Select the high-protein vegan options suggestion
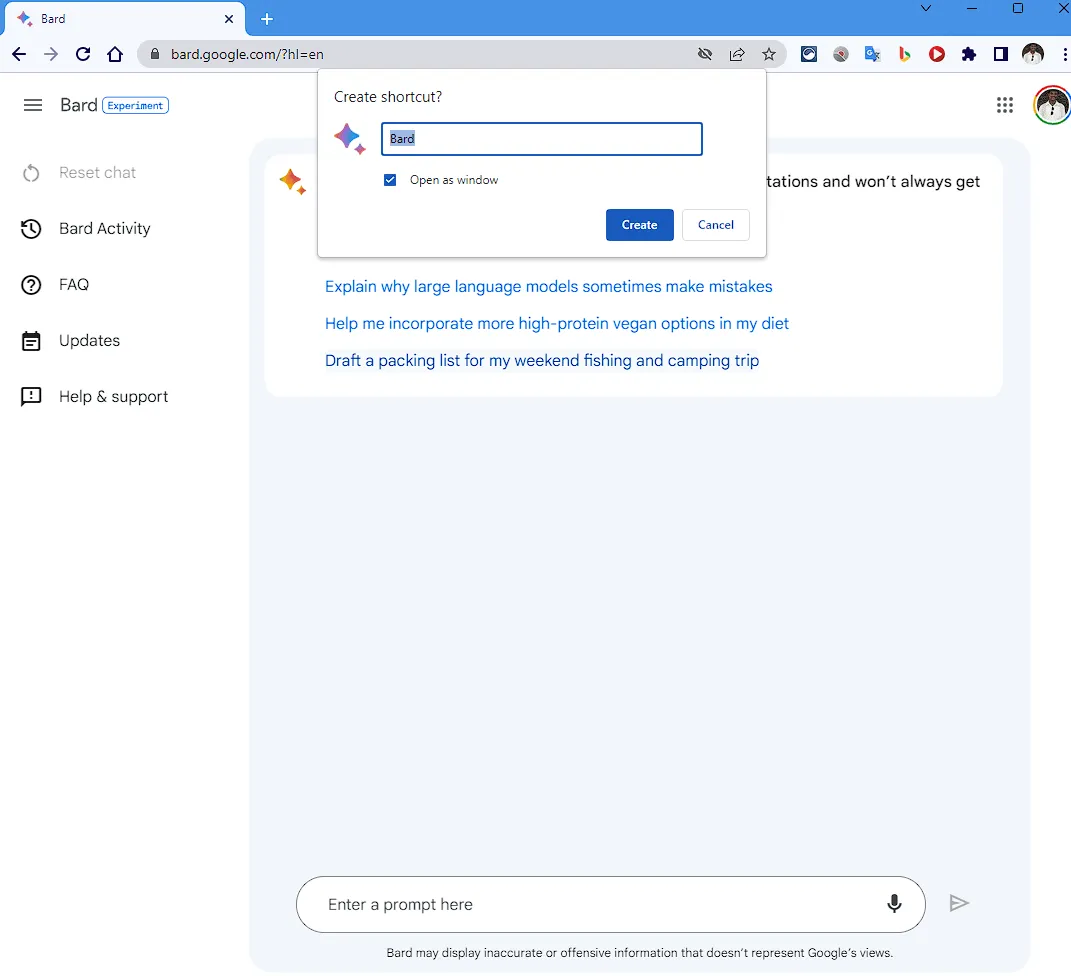1071x976 pixels. pos(556,324)
